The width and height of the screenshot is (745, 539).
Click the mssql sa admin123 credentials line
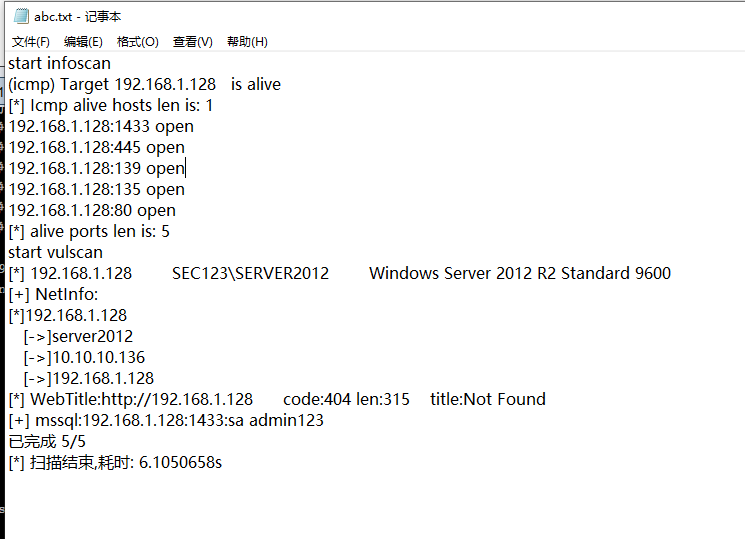click(166, 421)
